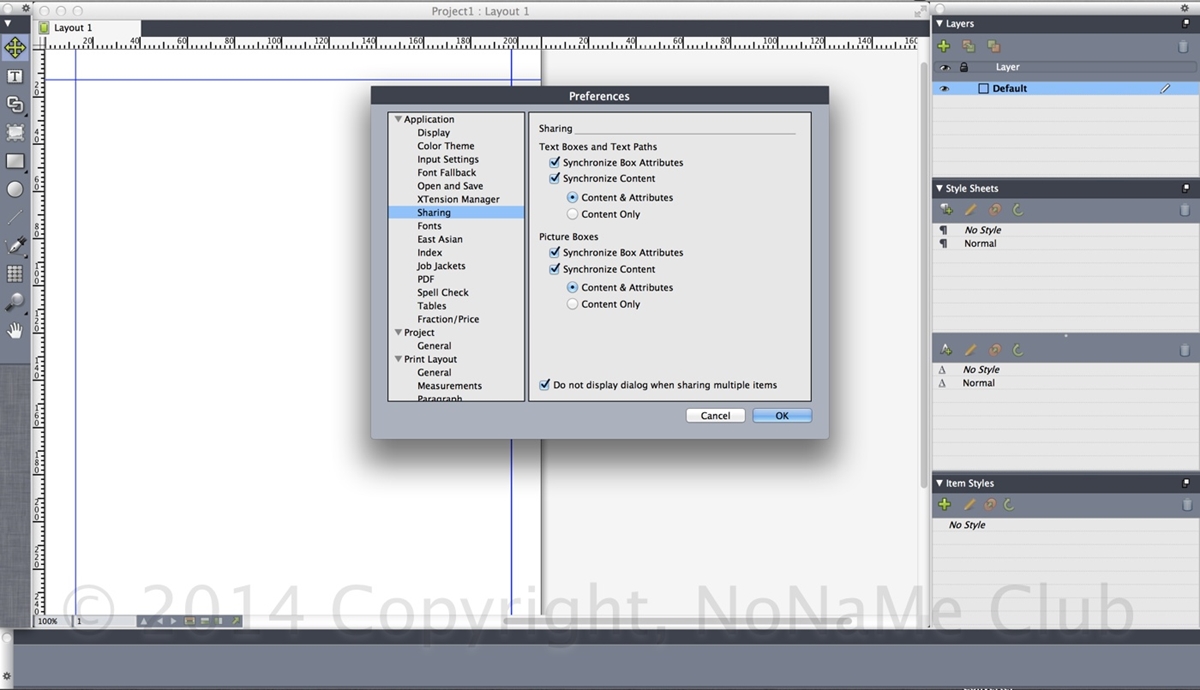Click the Layers panel trash icon

pos(1184,46)
